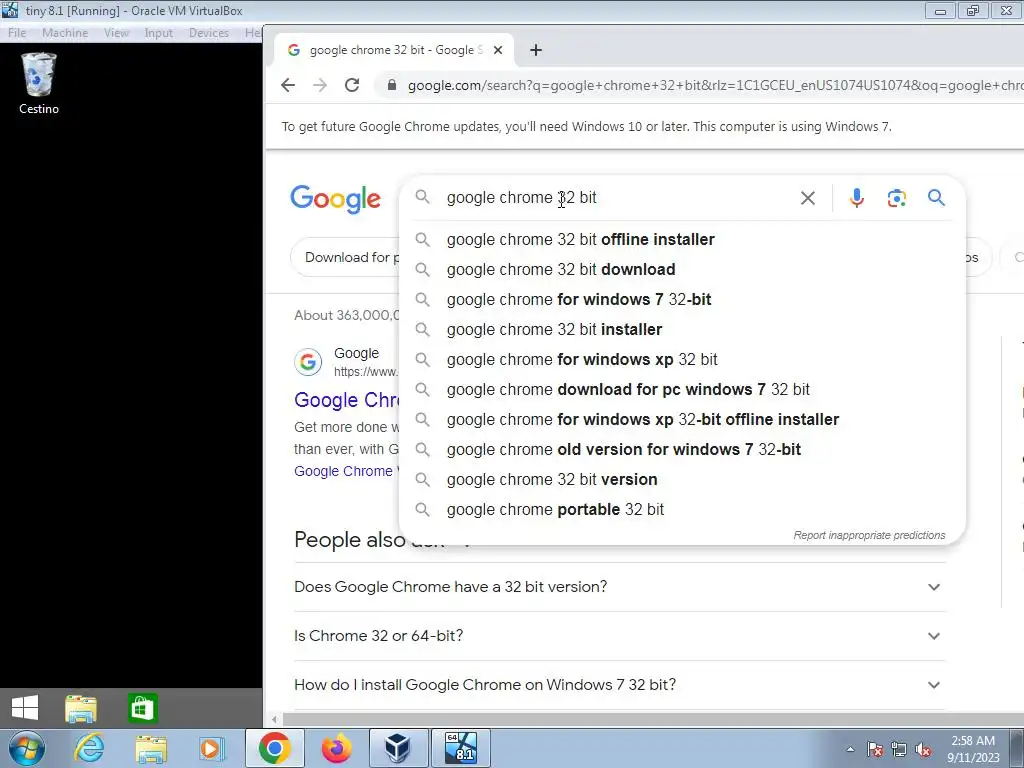Open the VirtualBox 'Input' menu
Image resolution: width=1024 pixels, height=768 pixels.
click(159, 33)
